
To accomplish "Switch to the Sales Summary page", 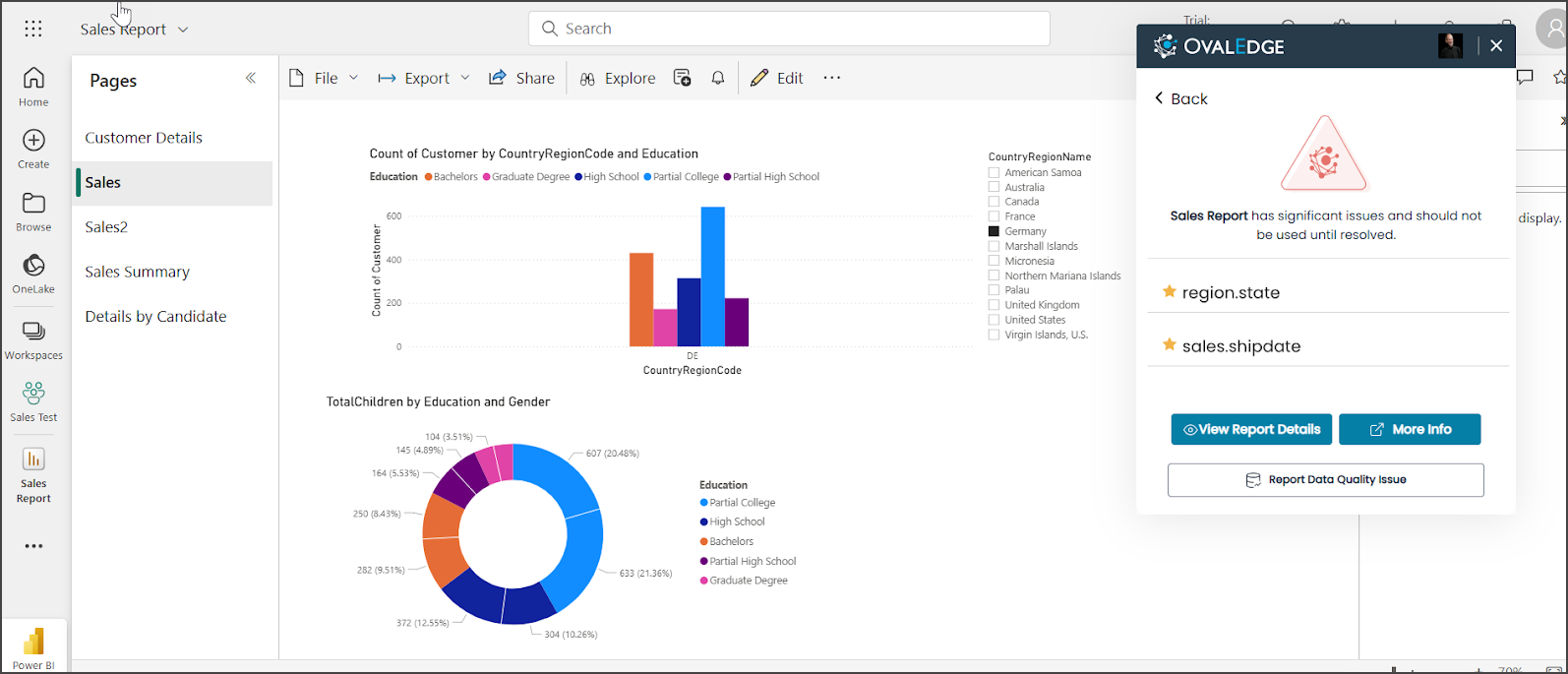I will pyautogui.click(x=137, y=272).
